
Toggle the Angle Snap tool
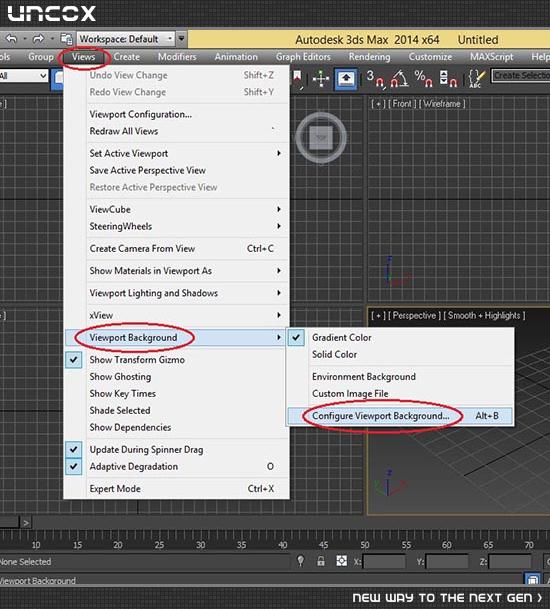(x=400, y=78)
